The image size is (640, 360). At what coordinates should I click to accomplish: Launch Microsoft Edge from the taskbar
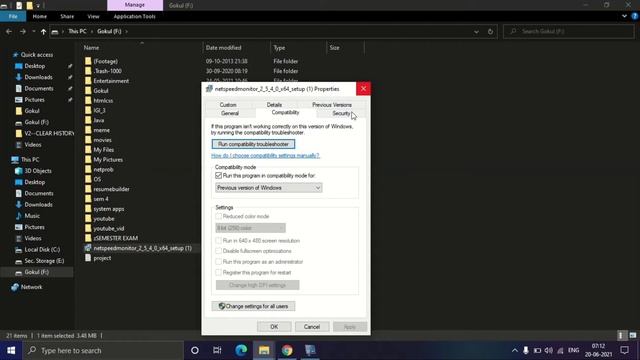coord(241,350)
